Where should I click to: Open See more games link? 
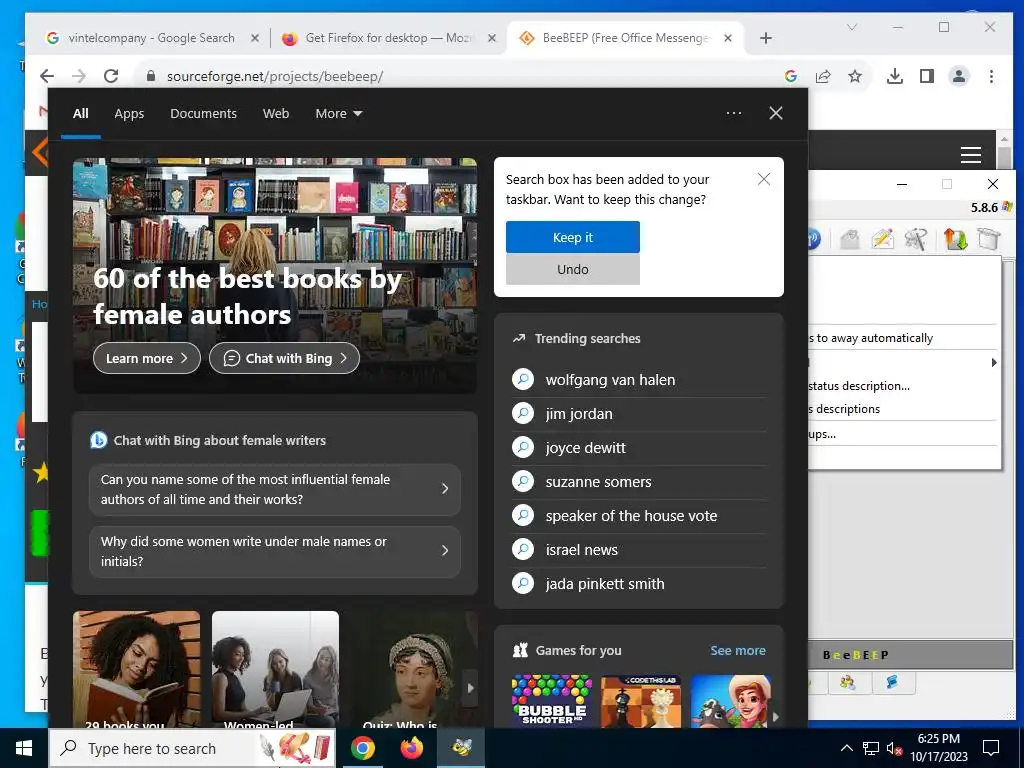tap(738, 650)
